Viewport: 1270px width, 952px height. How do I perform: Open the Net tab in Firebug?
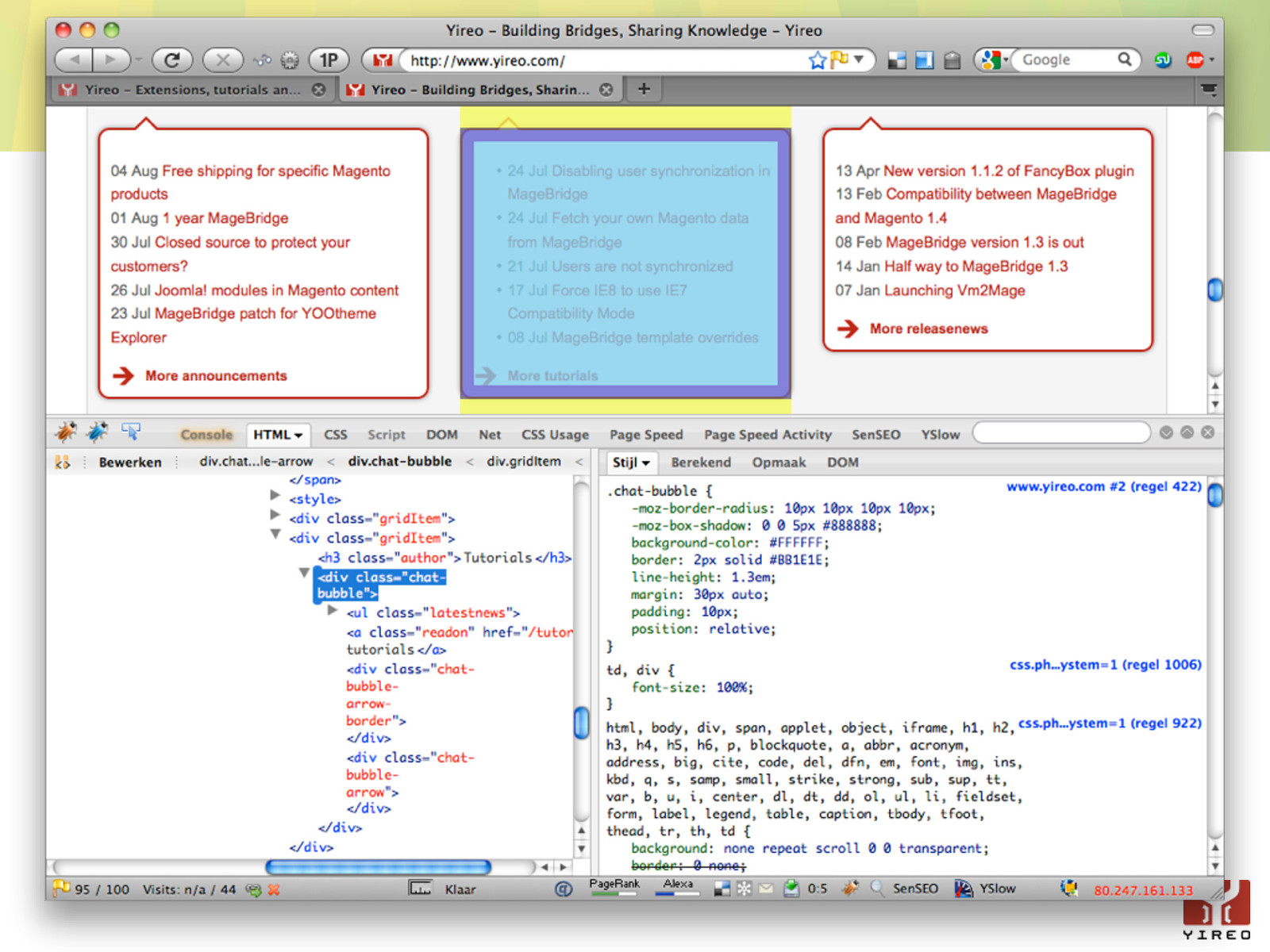(x=490, y=435)
